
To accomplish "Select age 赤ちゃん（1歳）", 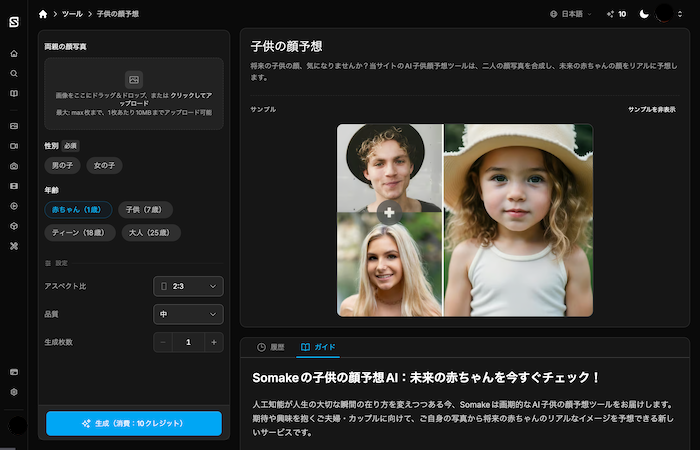I will click(78, 210).
